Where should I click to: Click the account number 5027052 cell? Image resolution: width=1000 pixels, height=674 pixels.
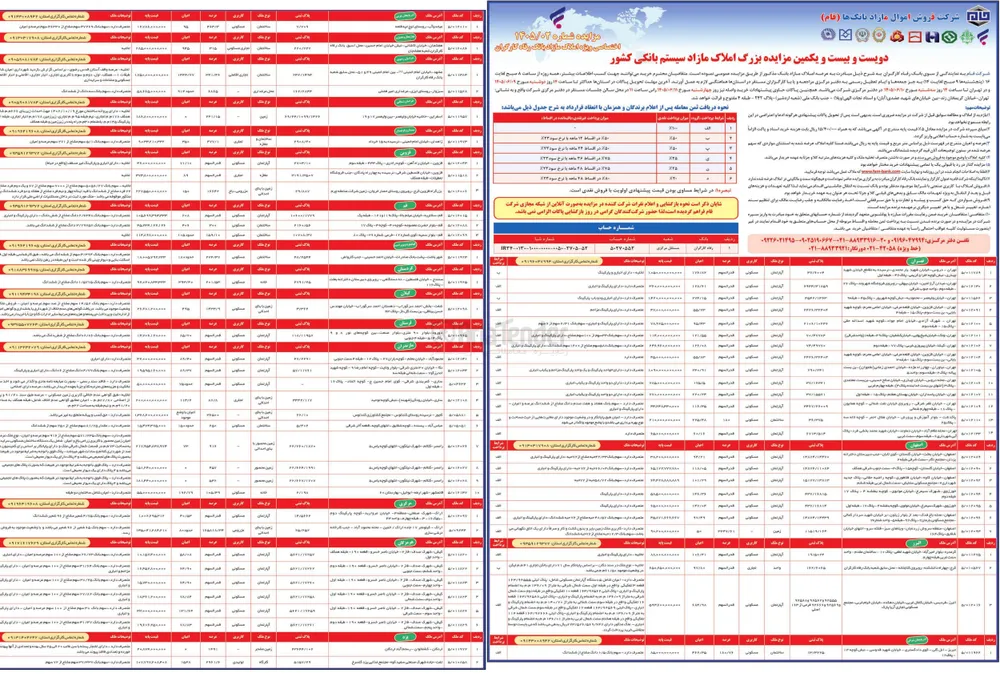tap(622, 248)
